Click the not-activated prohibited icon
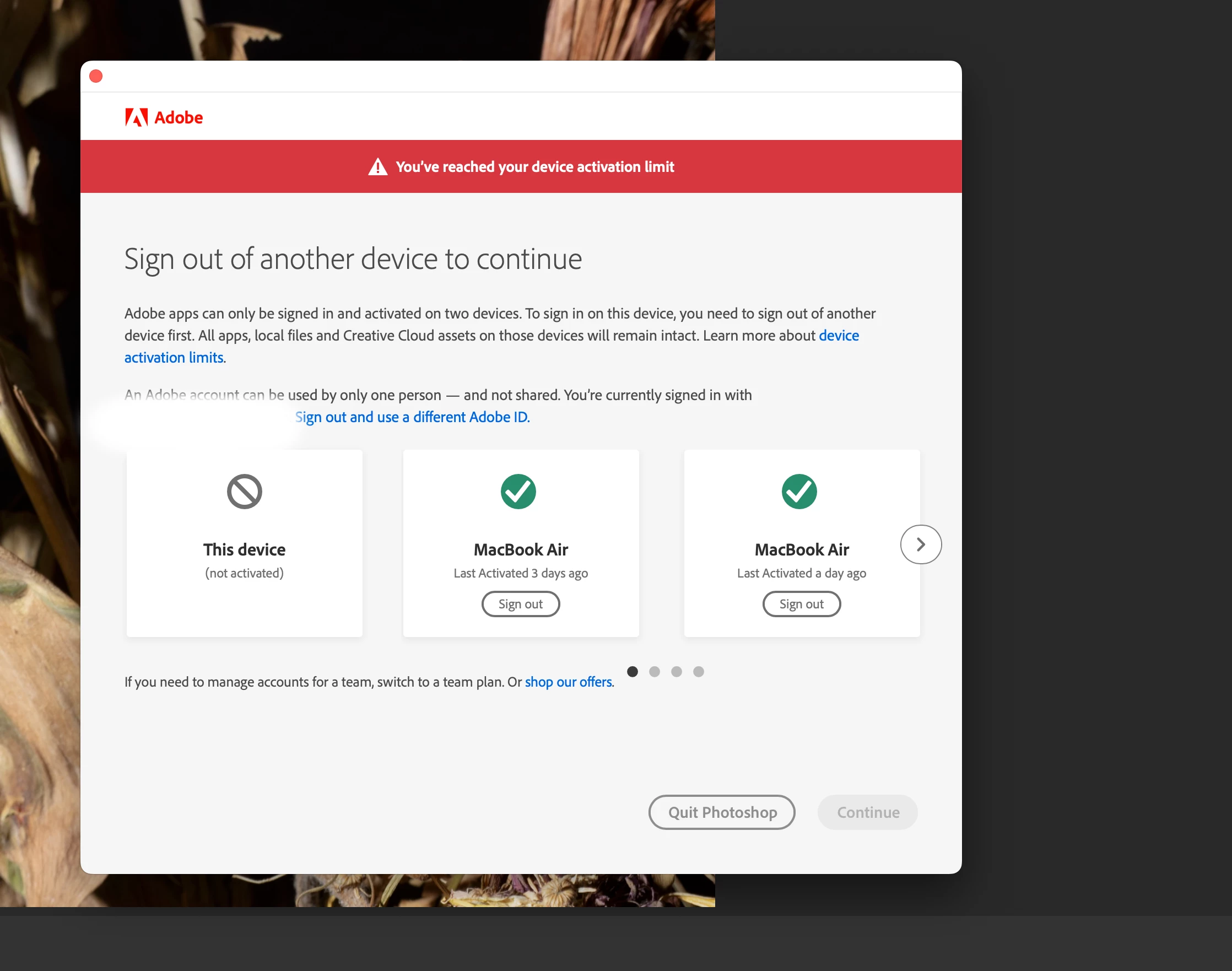The image size is (1232, 971). [x=244, y=491]
